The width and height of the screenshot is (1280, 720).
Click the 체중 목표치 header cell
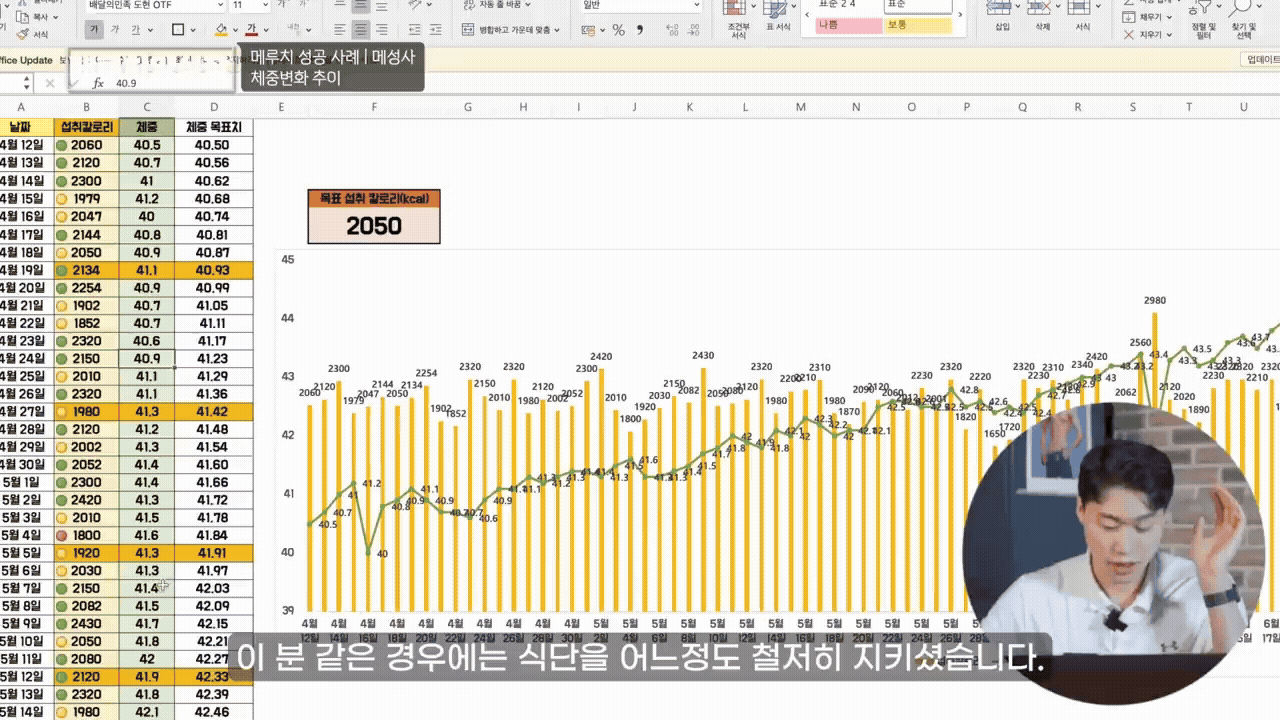click(214, 127)
